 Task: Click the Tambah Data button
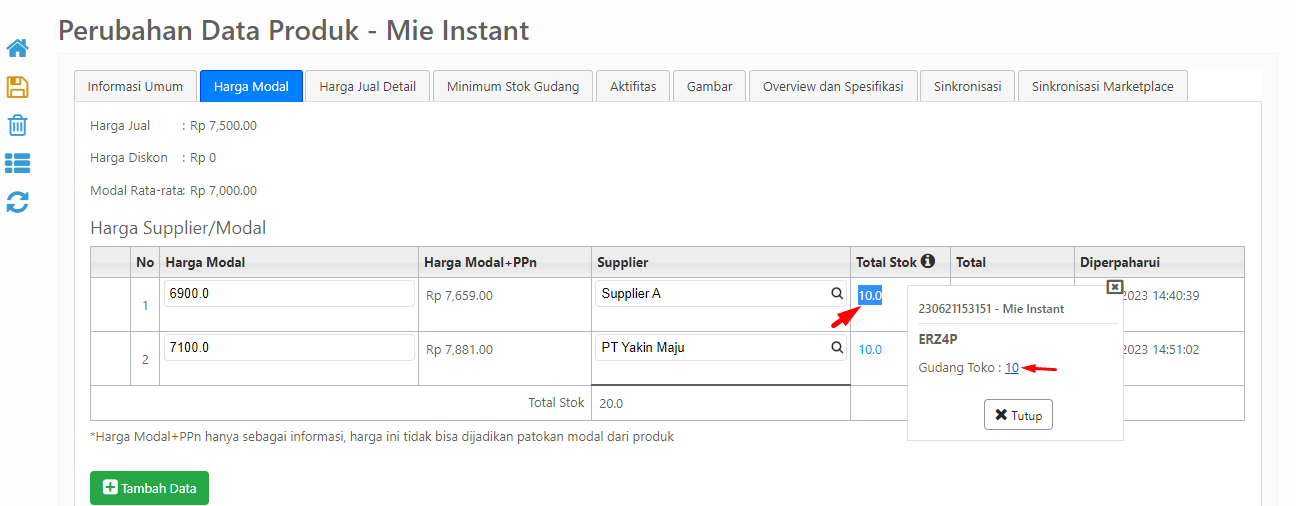point(149,488)
